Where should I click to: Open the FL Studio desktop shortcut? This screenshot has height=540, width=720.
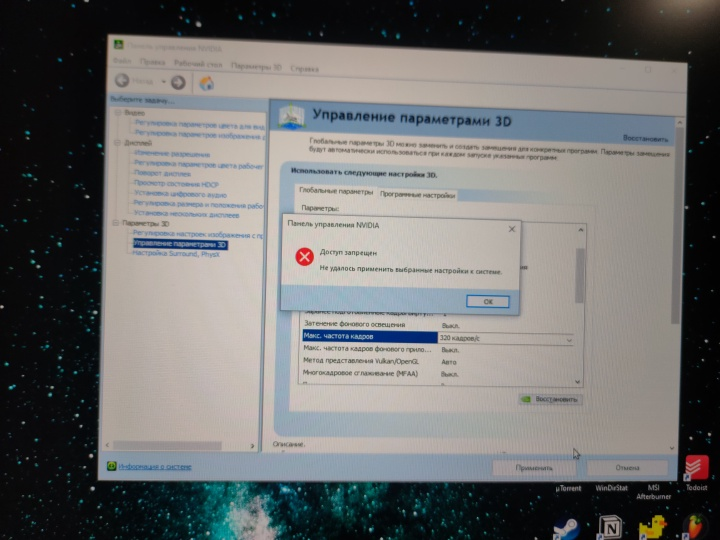pos(696,527)
